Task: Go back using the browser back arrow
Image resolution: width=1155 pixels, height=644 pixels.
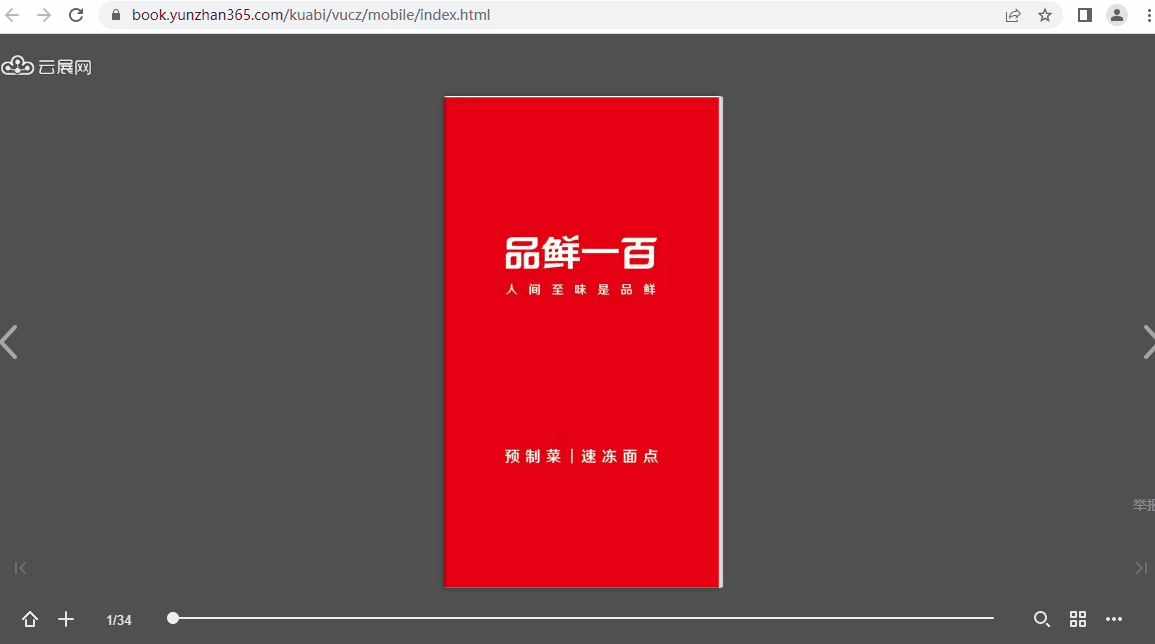Action: point(12,15)
